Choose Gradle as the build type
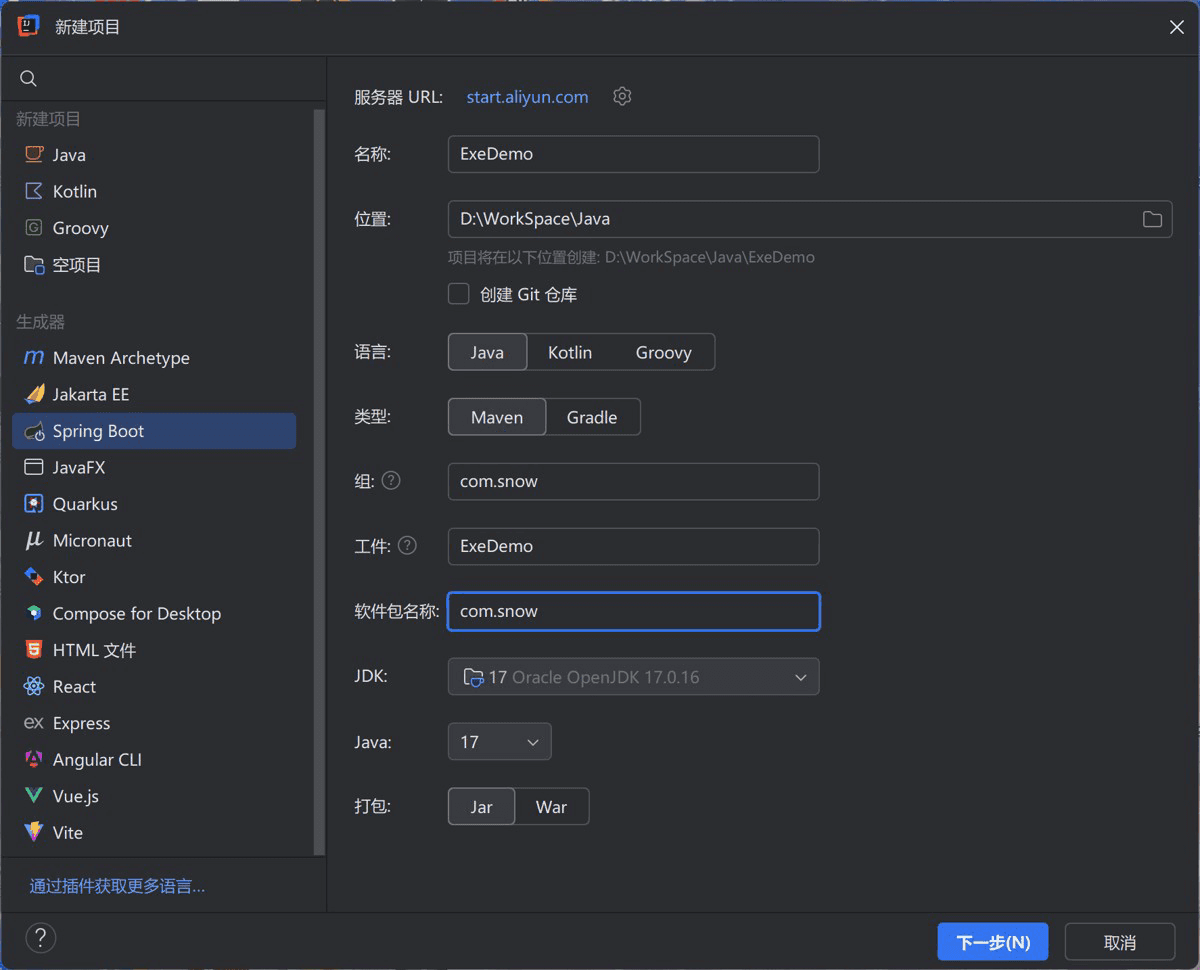The height and width of the screenshot is (970, 1200). tap(592, 417)
